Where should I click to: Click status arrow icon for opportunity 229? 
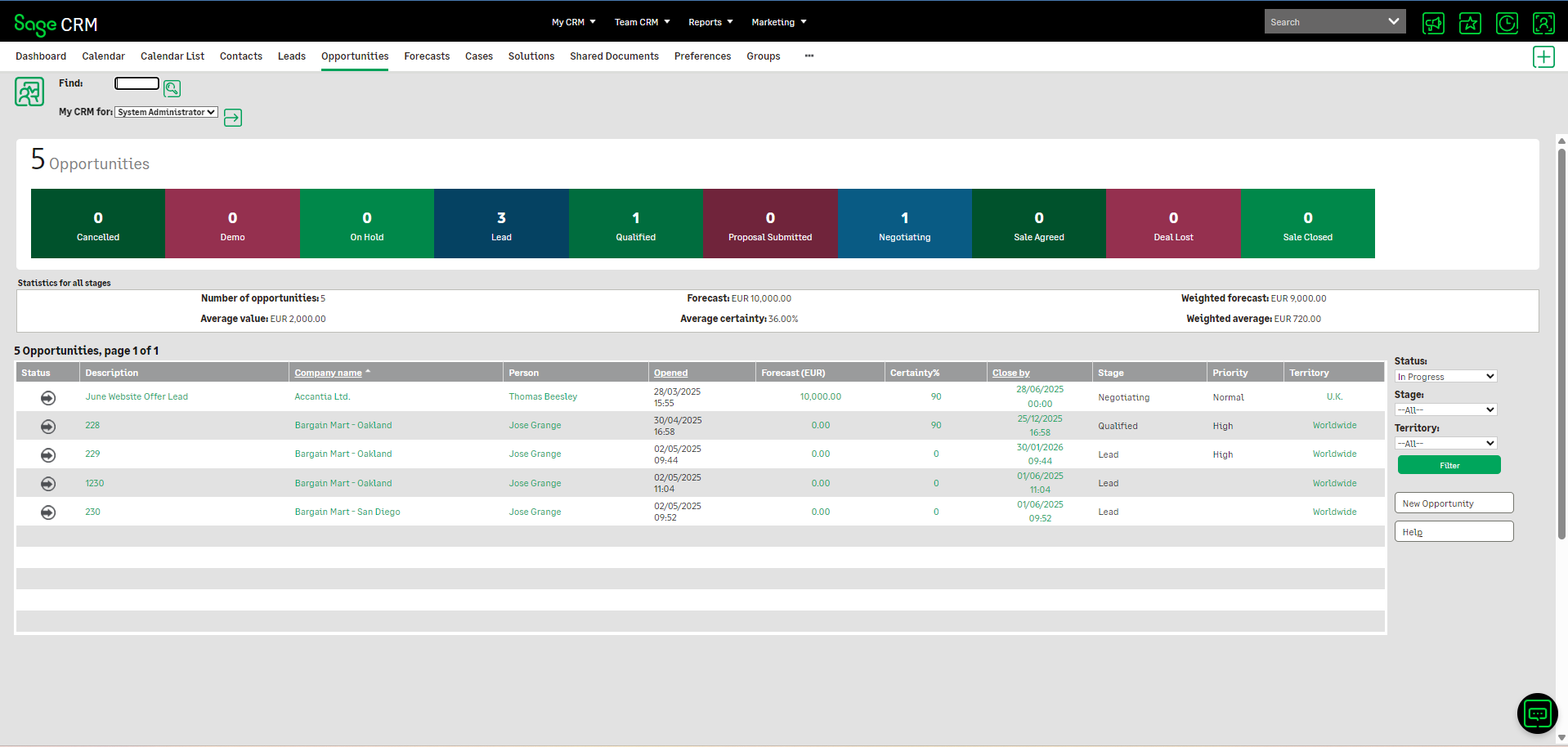[48, 454]
